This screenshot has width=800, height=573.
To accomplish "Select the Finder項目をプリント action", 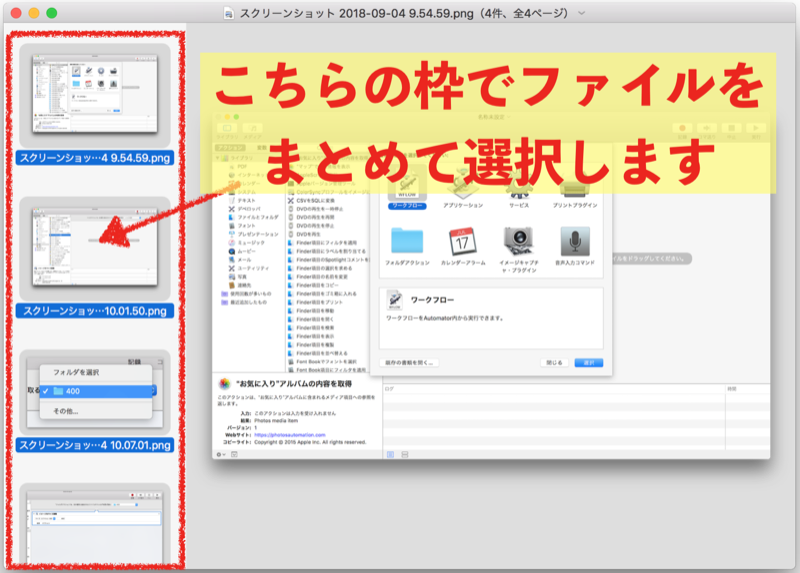I will pos(315,302).
